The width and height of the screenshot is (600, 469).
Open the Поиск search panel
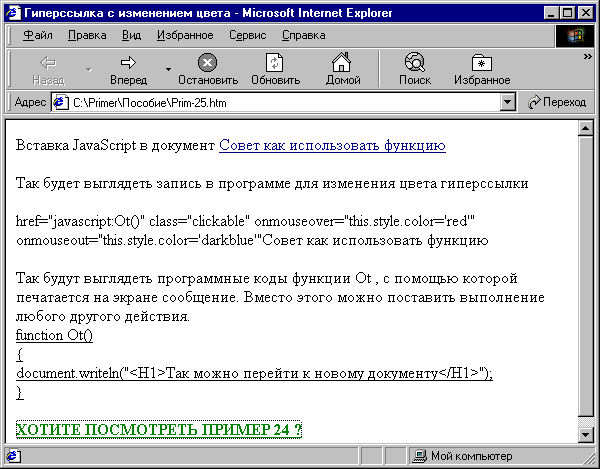click(415, 62)
